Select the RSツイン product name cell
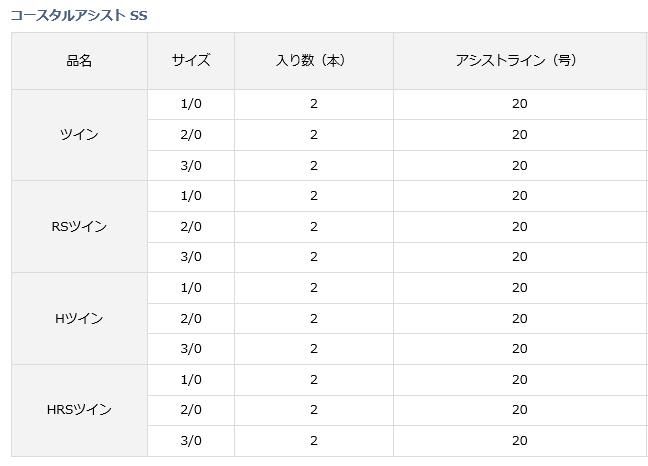Screen dimensions: 648x466 click(79, 226)
